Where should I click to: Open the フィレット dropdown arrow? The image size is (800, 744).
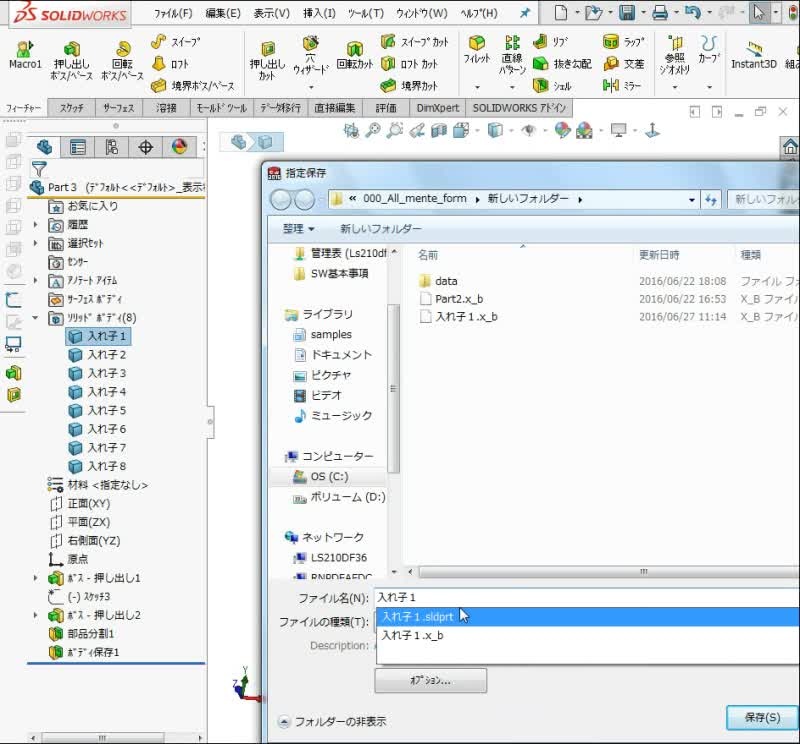pyautogui.click(x=477, y=87)
